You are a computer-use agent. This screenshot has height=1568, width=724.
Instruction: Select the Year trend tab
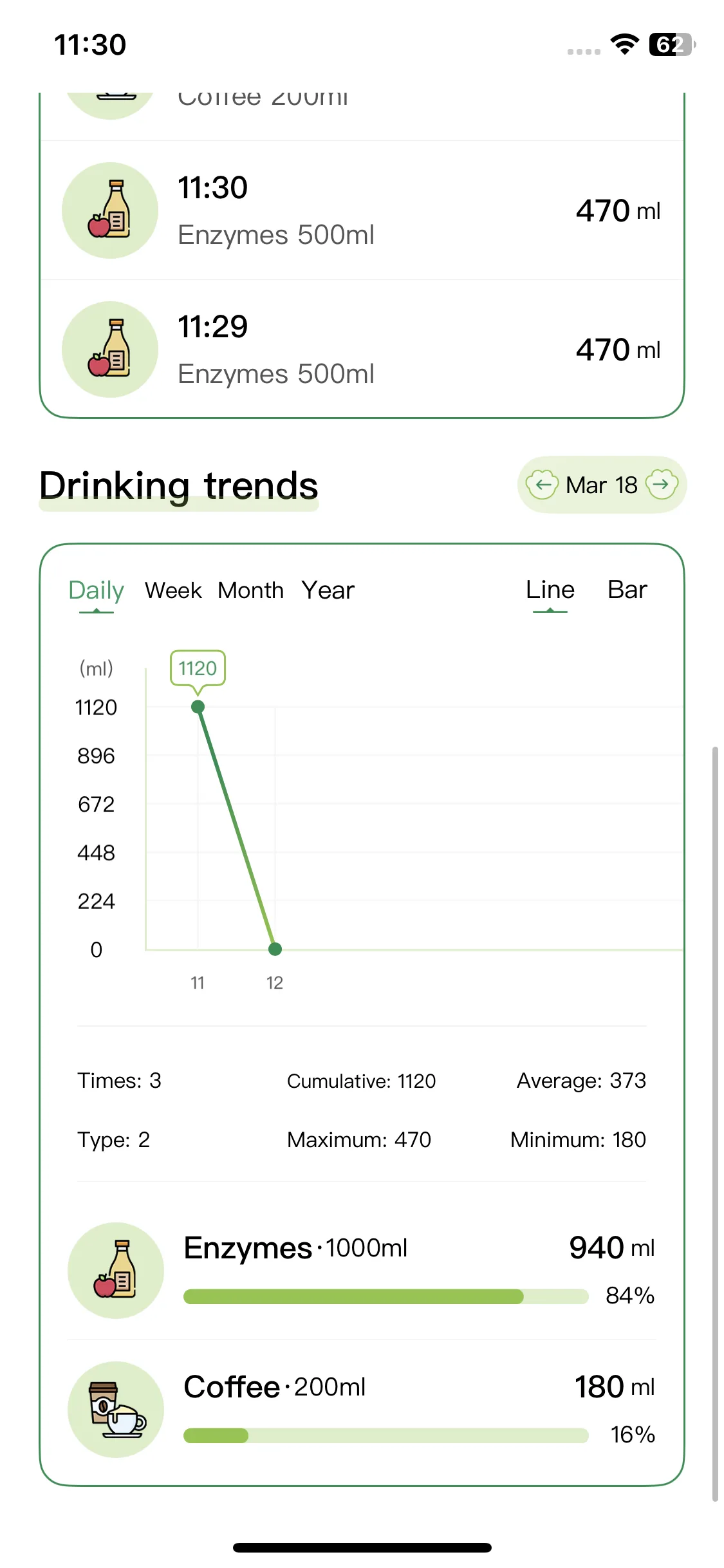[x=328, y=590]
